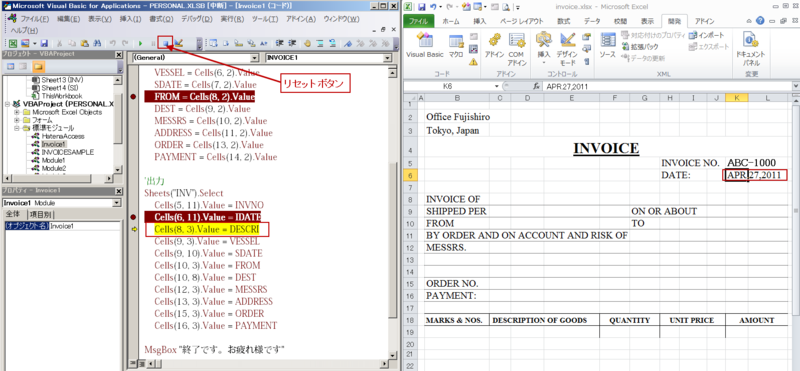Image resolution: width=800 pixels, height=371 pixels.
Task: Click the インポート button in XML group
Action: pos(706,35)
